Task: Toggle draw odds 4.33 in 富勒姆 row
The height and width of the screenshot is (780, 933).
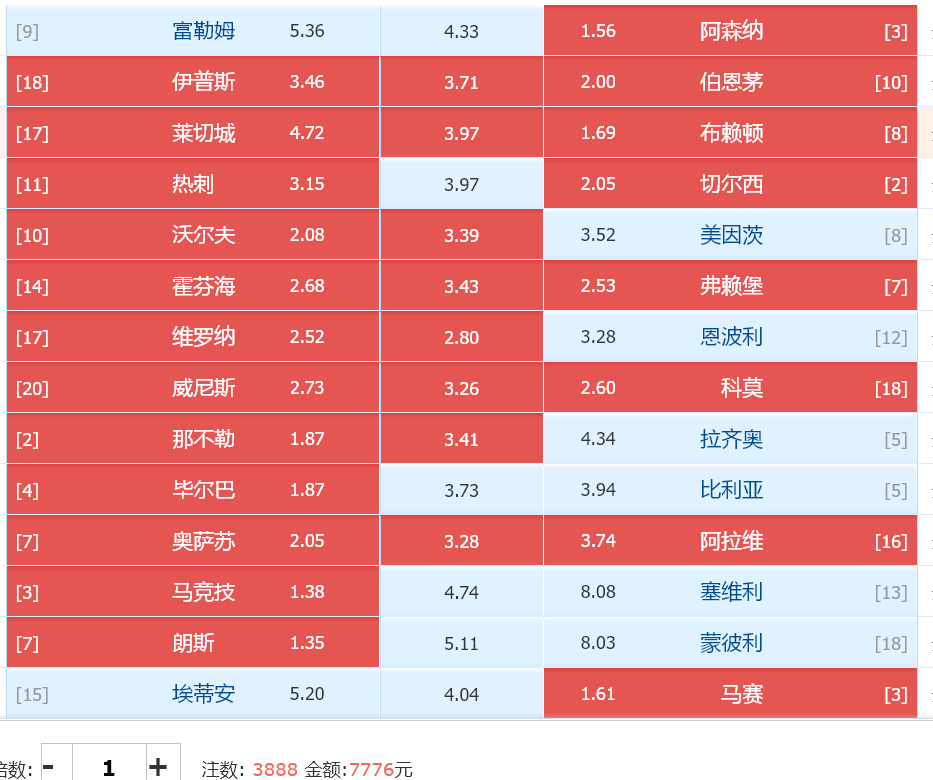Action: [x=462, y=31]
